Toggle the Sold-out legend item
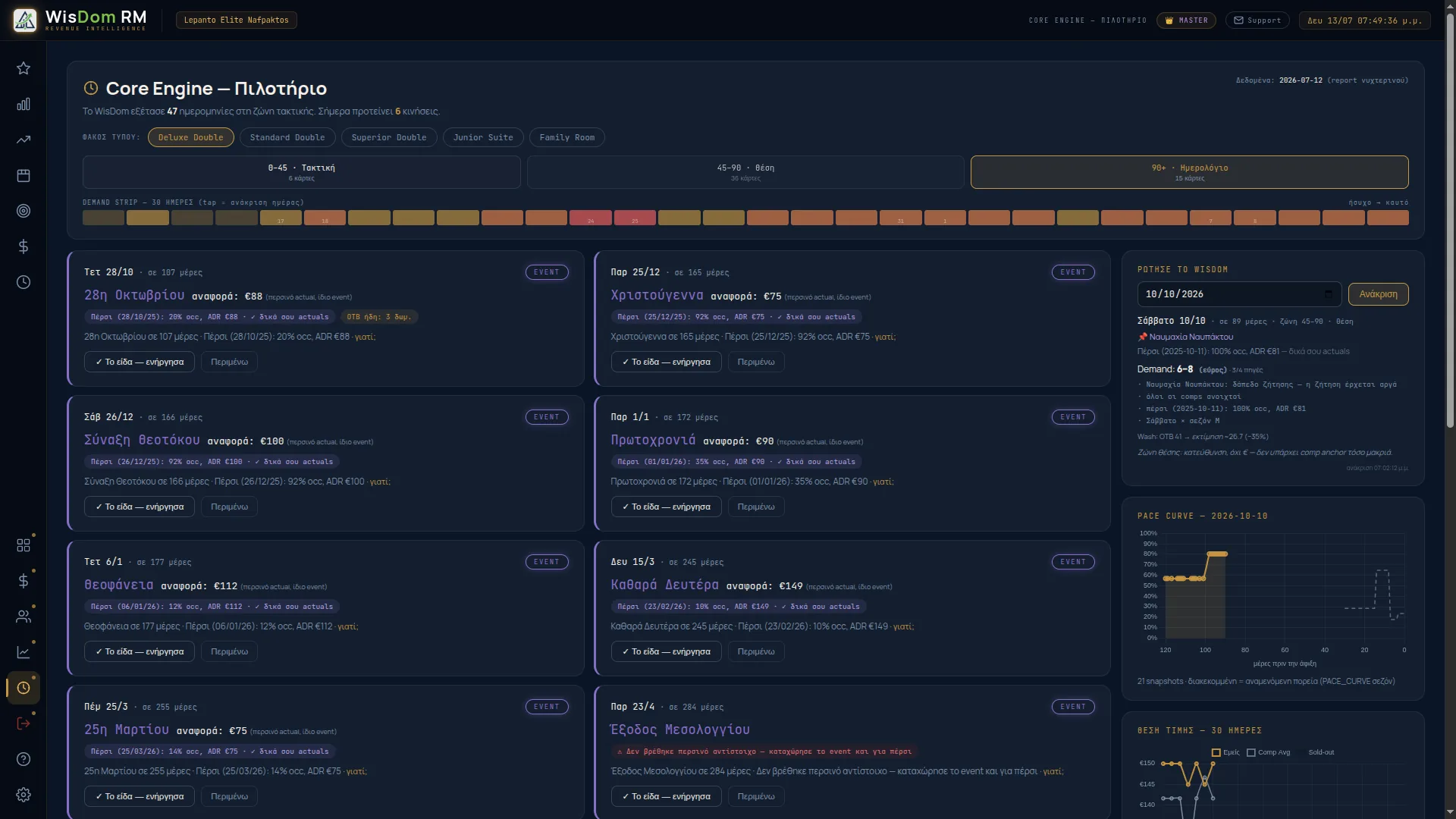Viewport: 1456px width, 819px height. click(1321, 752)
